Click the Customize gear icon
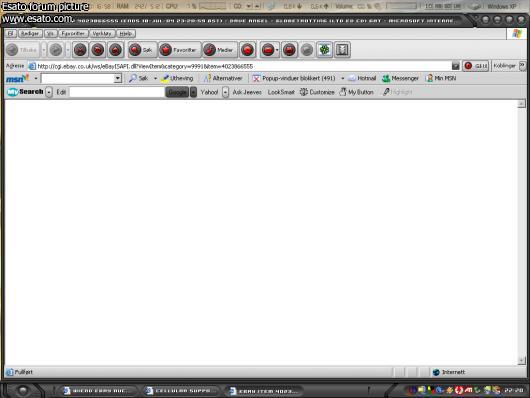The image size is (530, 398). 304,92
